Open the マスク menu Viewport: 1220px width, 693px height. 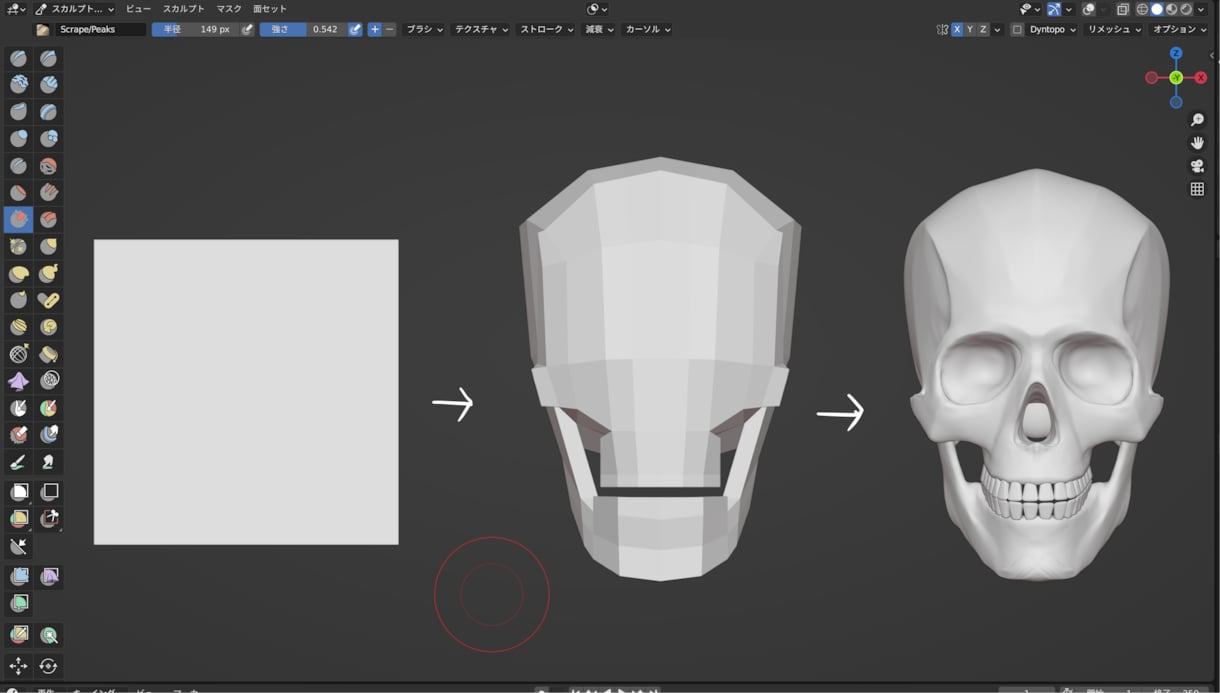[x=229, y=9]
